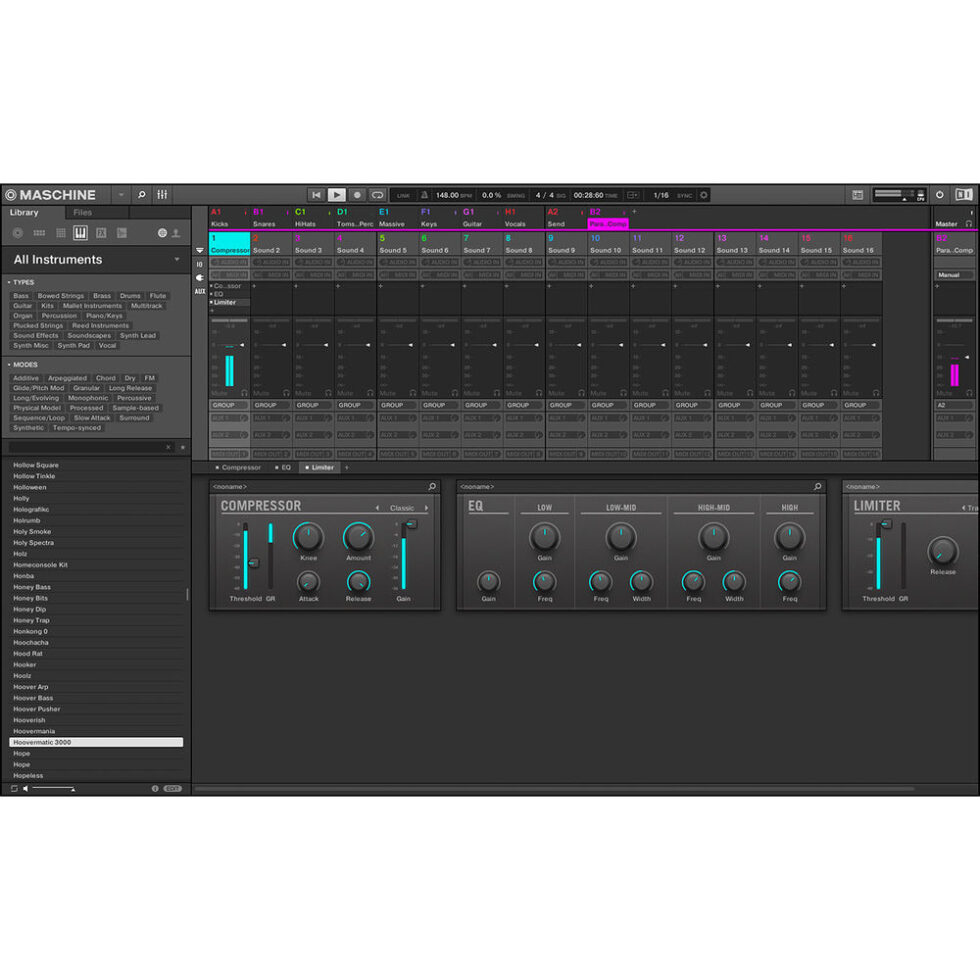This screenshot has width=980, height=980.
Task: Click the Maschine logo in the header
Action: point(51,195)
